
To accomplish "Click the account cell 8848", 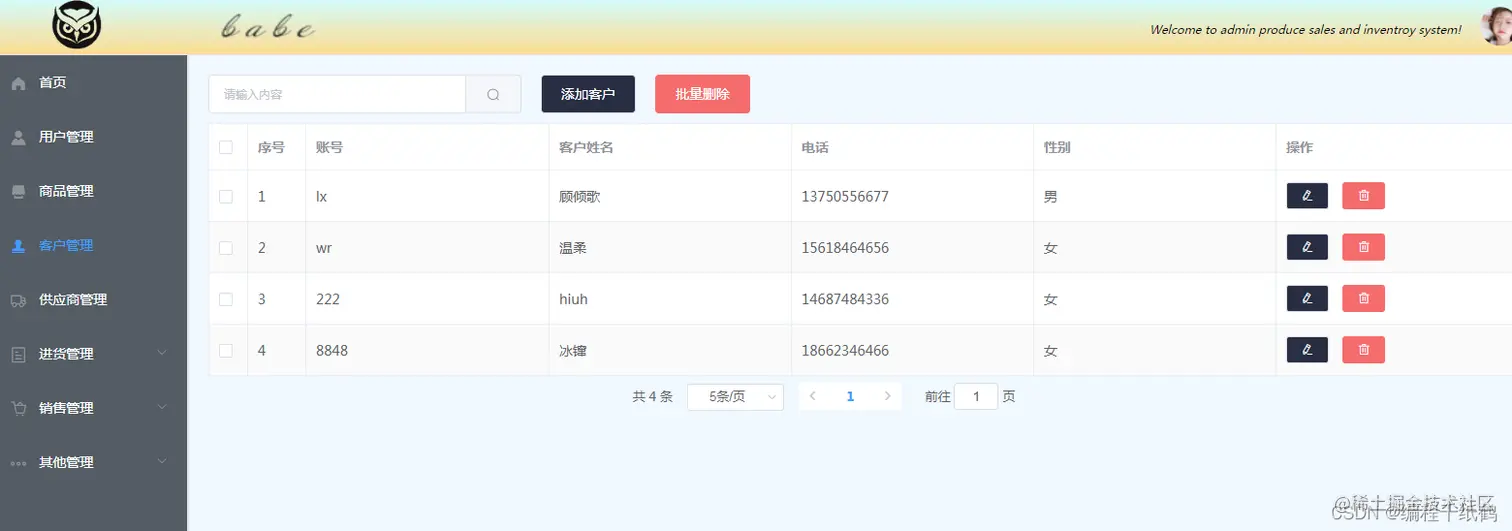I will coord(332,351).
